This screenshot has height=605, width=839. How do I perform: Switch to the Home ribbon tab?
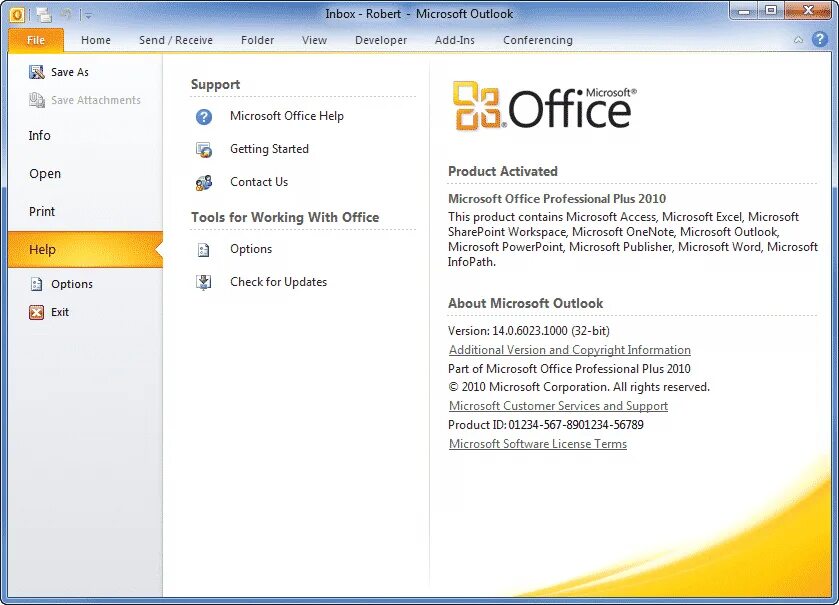click(96, 40)
